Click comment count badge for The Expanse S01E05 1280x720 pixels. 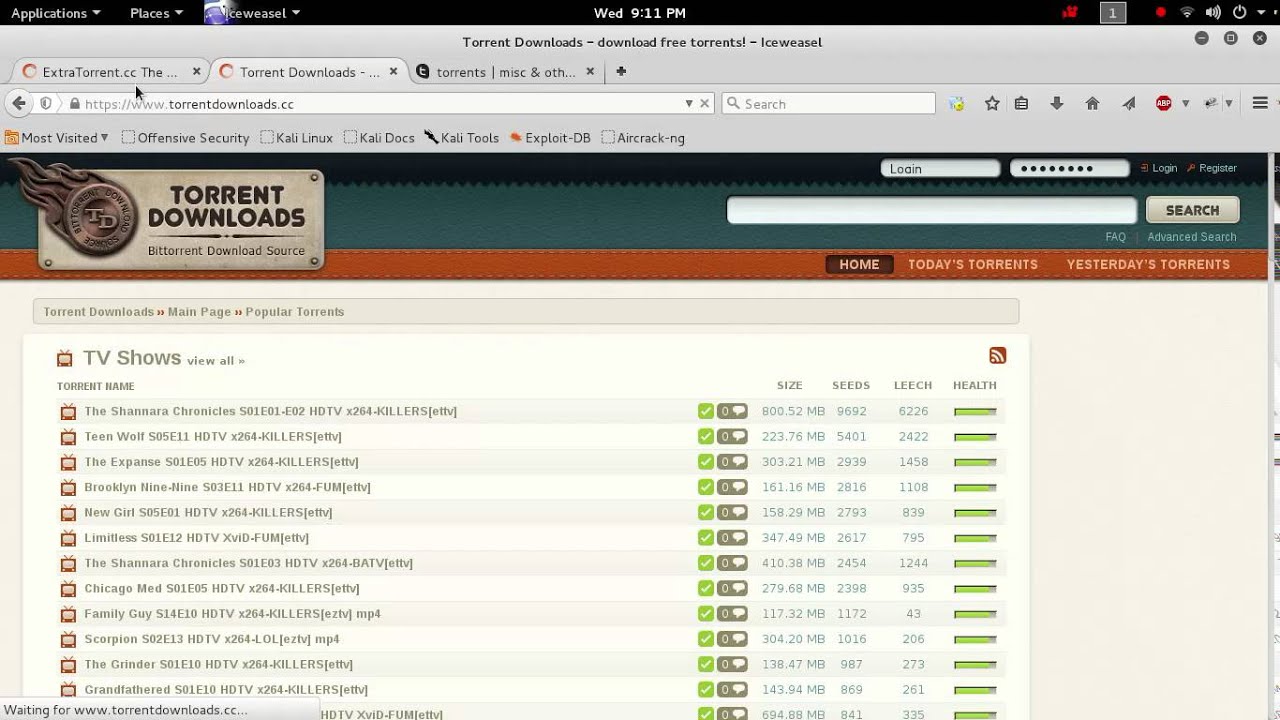[732, 462]
